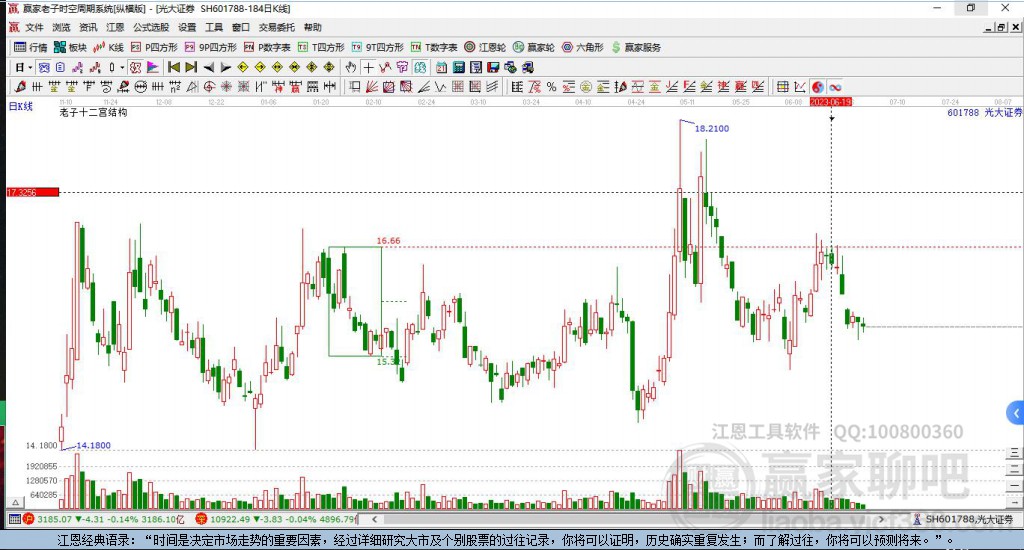Open the T四方形 tool
The height and width of the screenshot is (550, 1024).
(321, 47)
